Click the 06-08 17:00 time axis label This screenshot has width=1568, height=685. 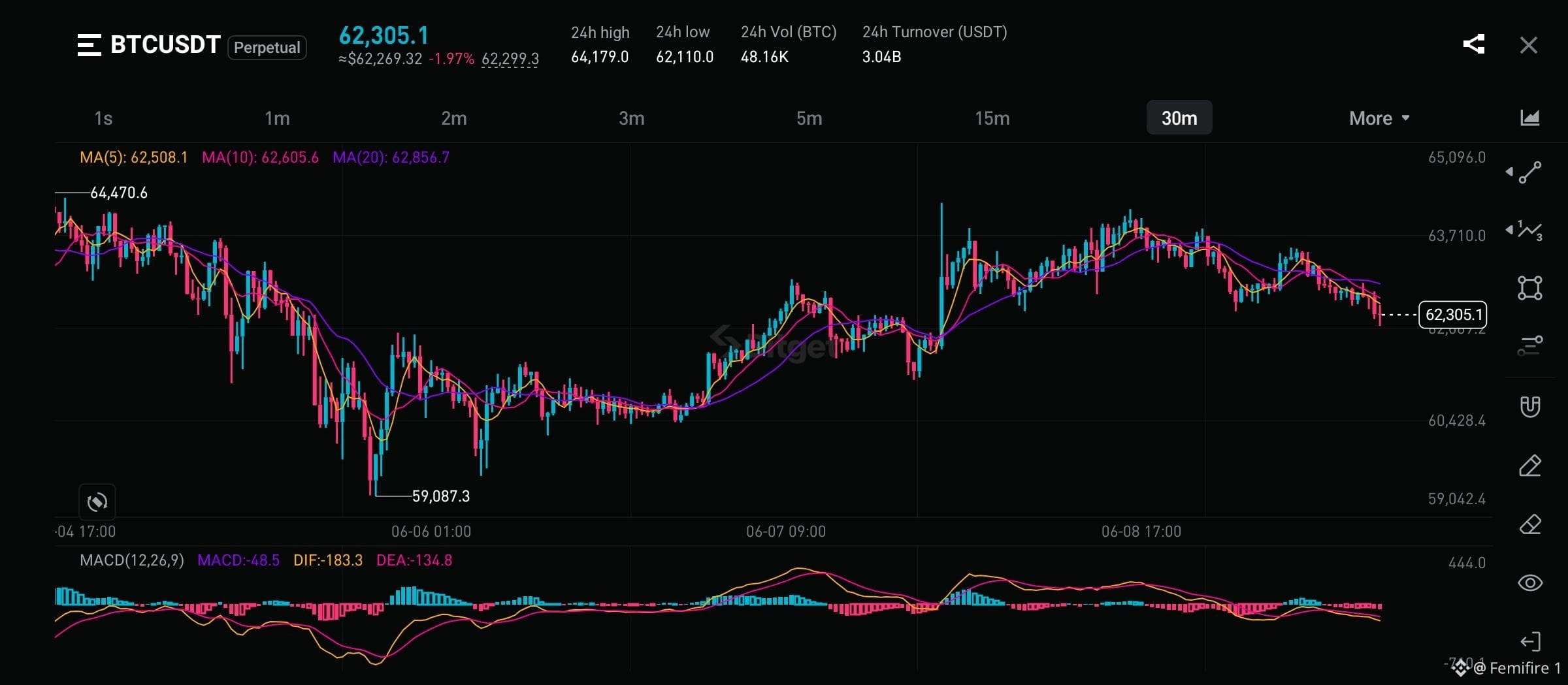1141,532
